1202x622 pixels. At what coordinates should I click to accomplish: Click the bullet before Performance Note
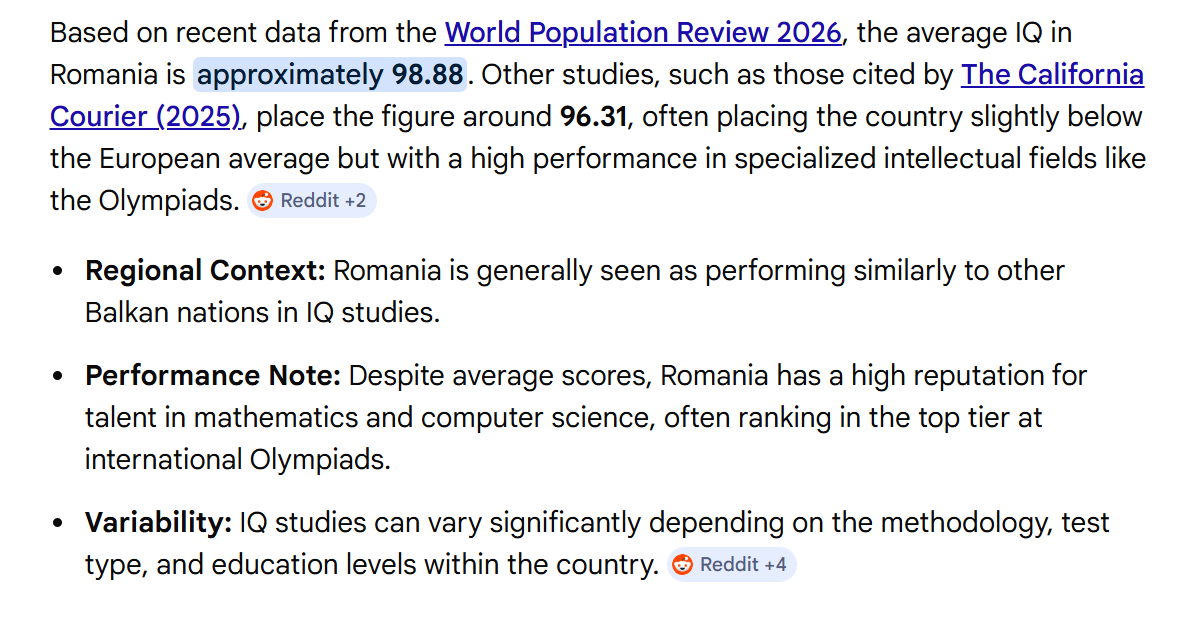[59, 377]
